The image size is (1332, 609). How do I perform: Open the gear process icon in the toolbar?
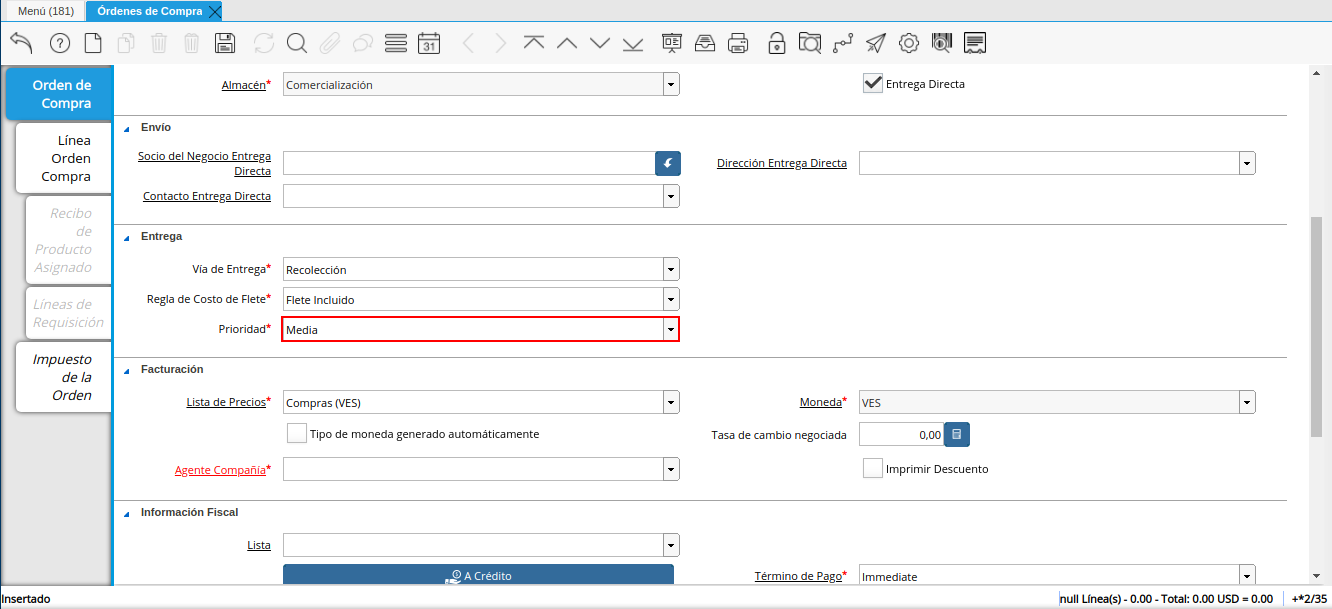pos(908,43)
